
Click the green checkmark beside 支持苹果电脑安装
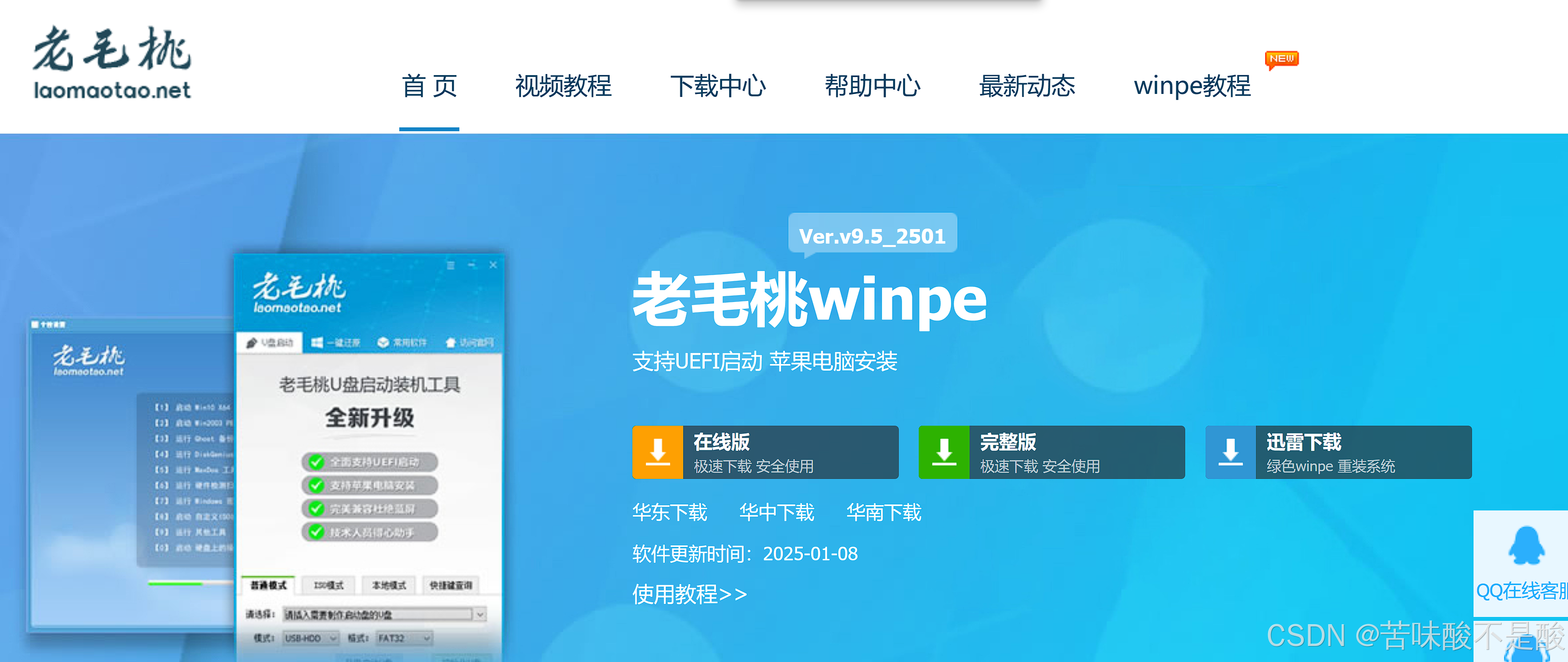316,485
